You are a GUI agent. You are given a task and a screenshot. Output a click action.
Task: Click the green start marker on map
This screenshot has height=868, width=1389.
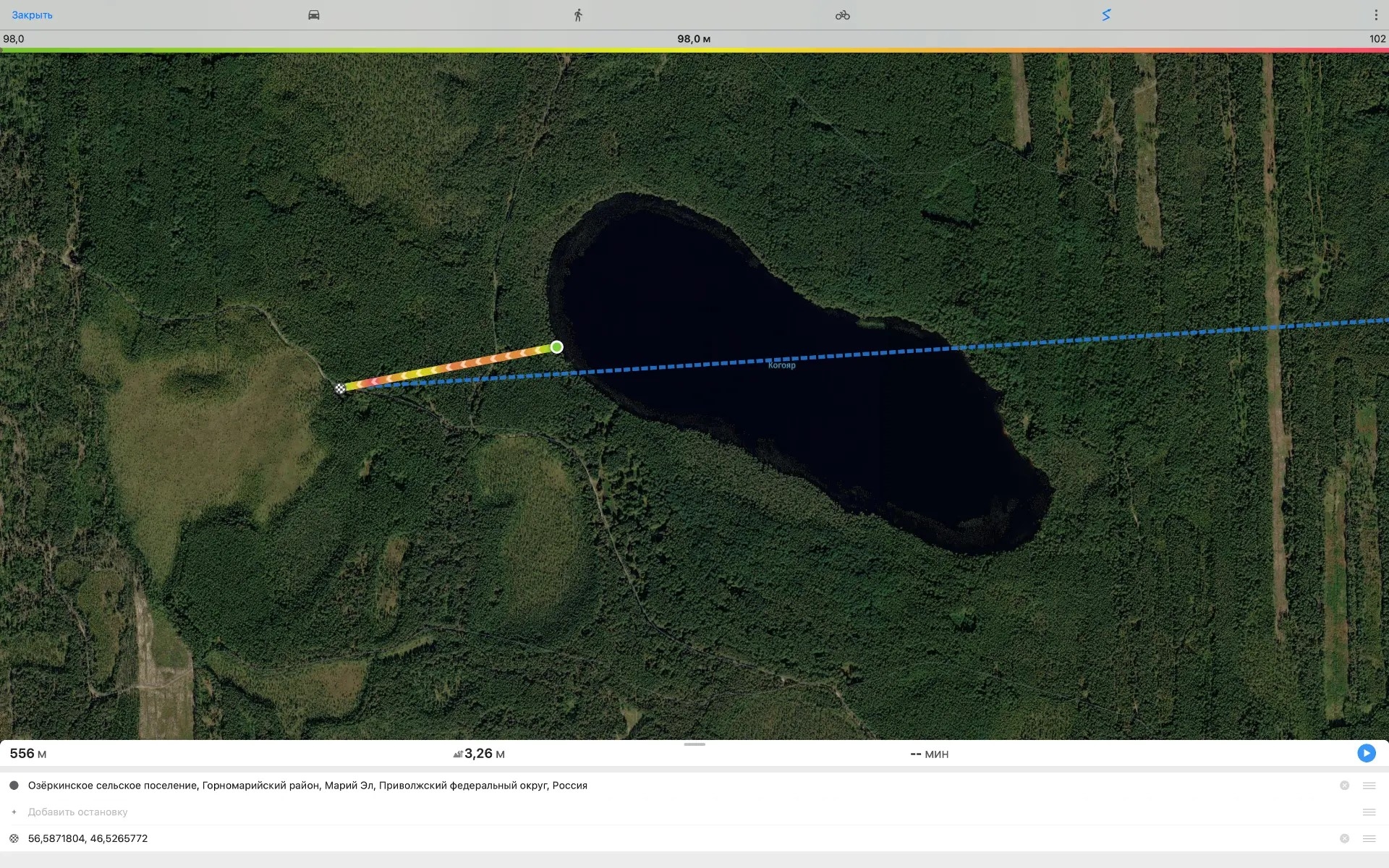(x=556, y=347)
